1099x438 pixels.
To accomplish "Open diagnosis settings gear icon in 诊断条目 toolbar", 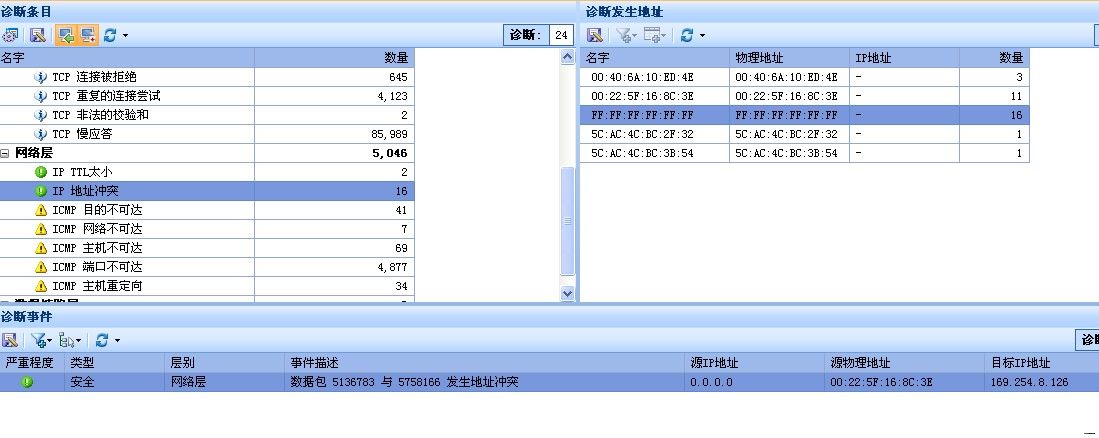I will coord(10,35).
